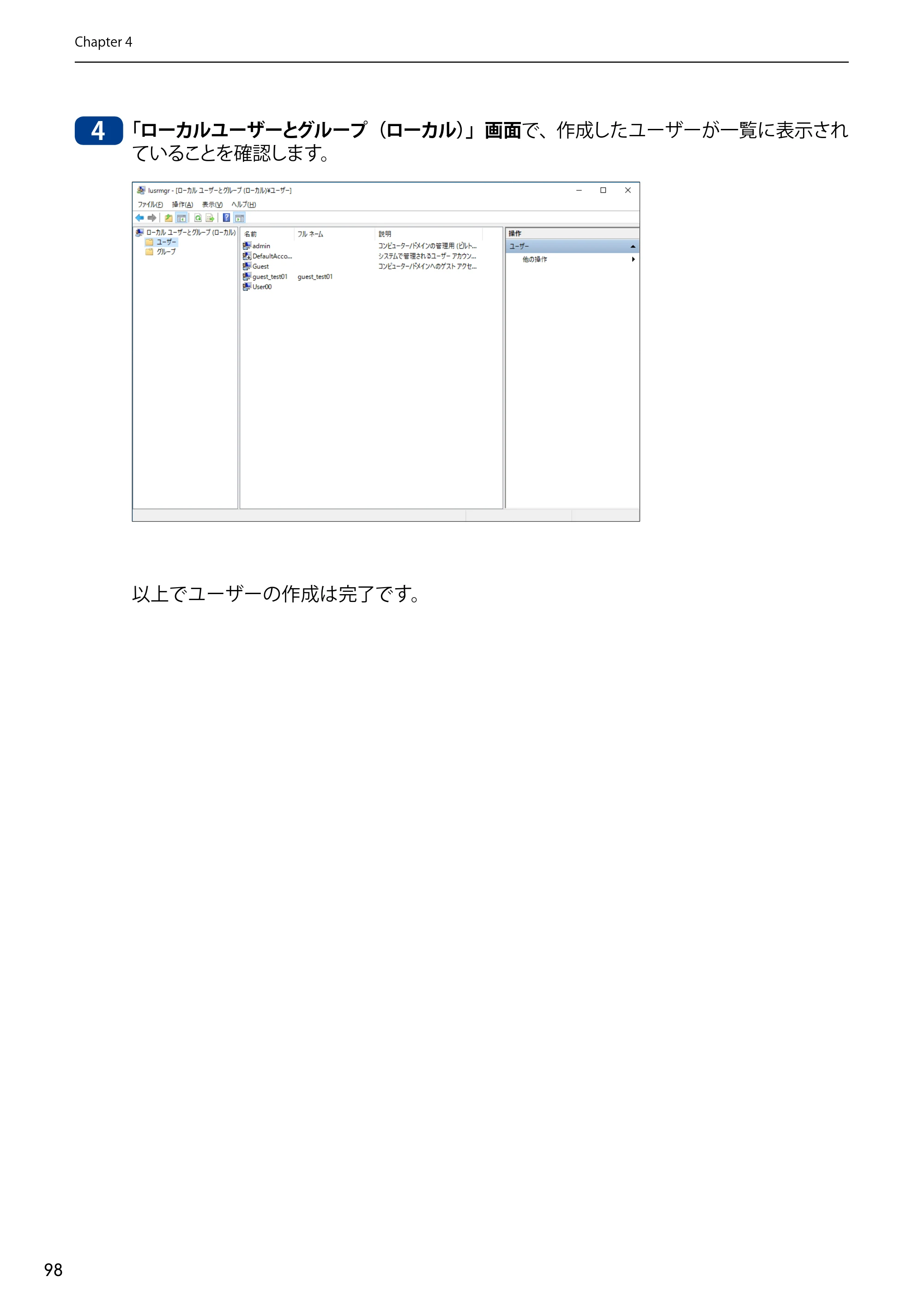The image size is (924, 1307).
Task: Open the ヘルプ(H) menu
Action: [243, 205]
